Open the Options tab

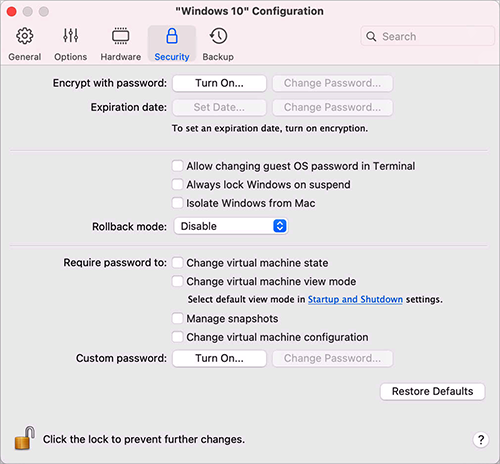(71, 44)
